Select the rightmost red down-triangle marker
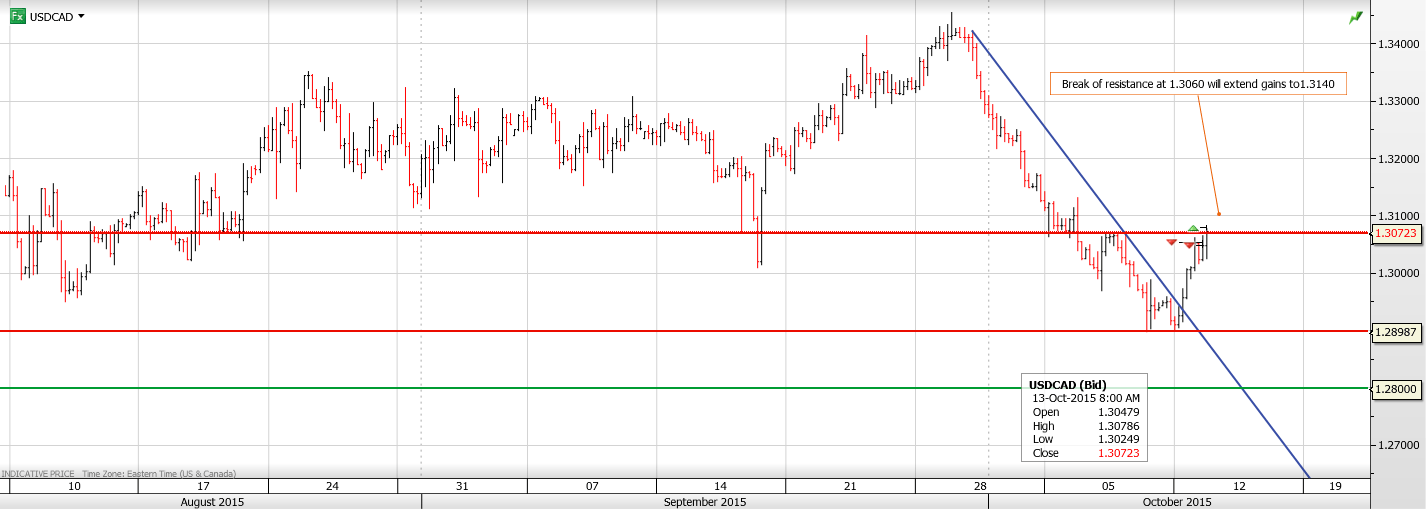Screen dimensions: 1426x509 [x=1188, y=245]
